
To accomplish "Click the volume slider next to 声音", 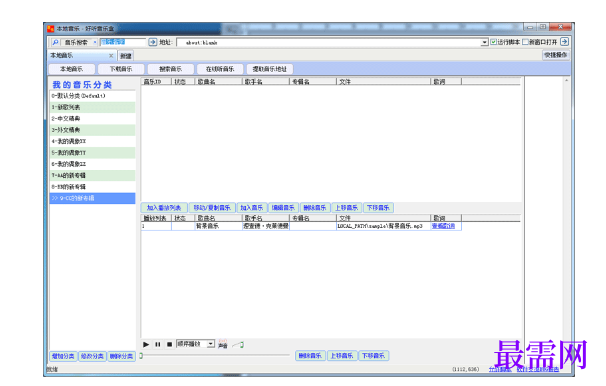I will tap(238, 344).
